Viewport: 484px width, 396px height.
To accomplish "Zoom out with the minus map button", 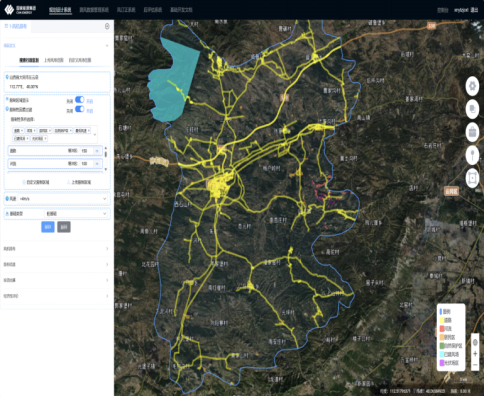I will (475, 365).
